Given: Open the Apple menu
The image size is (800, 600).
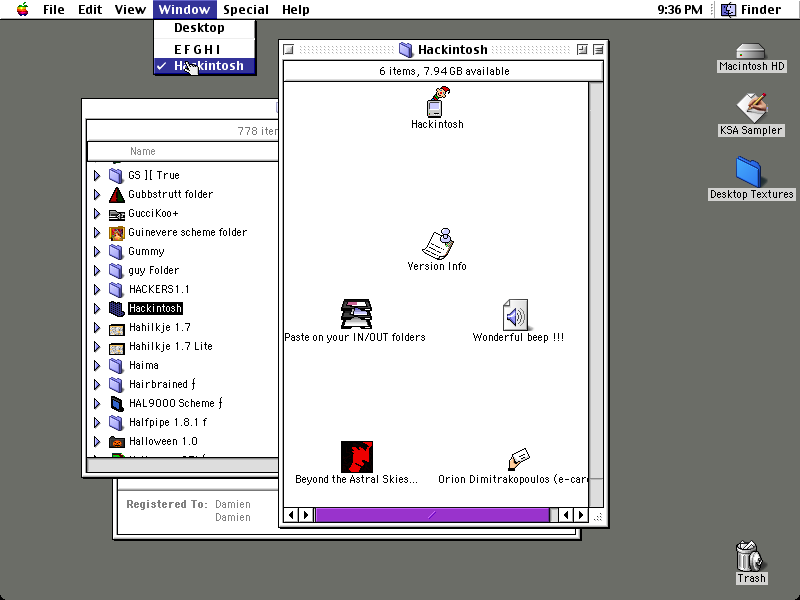Looking at the screenshot, I should coord(22,9).
